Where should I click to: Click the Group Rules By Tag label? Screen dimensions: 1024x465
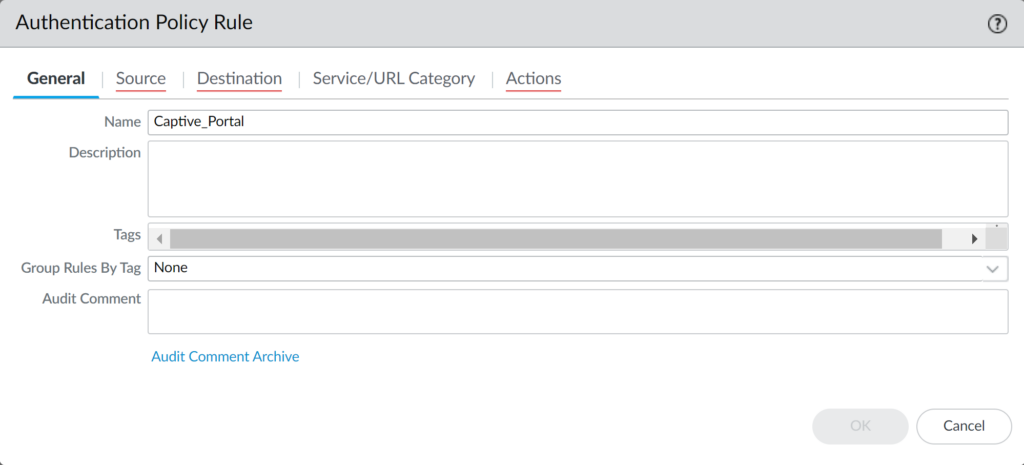click(81, 268)
